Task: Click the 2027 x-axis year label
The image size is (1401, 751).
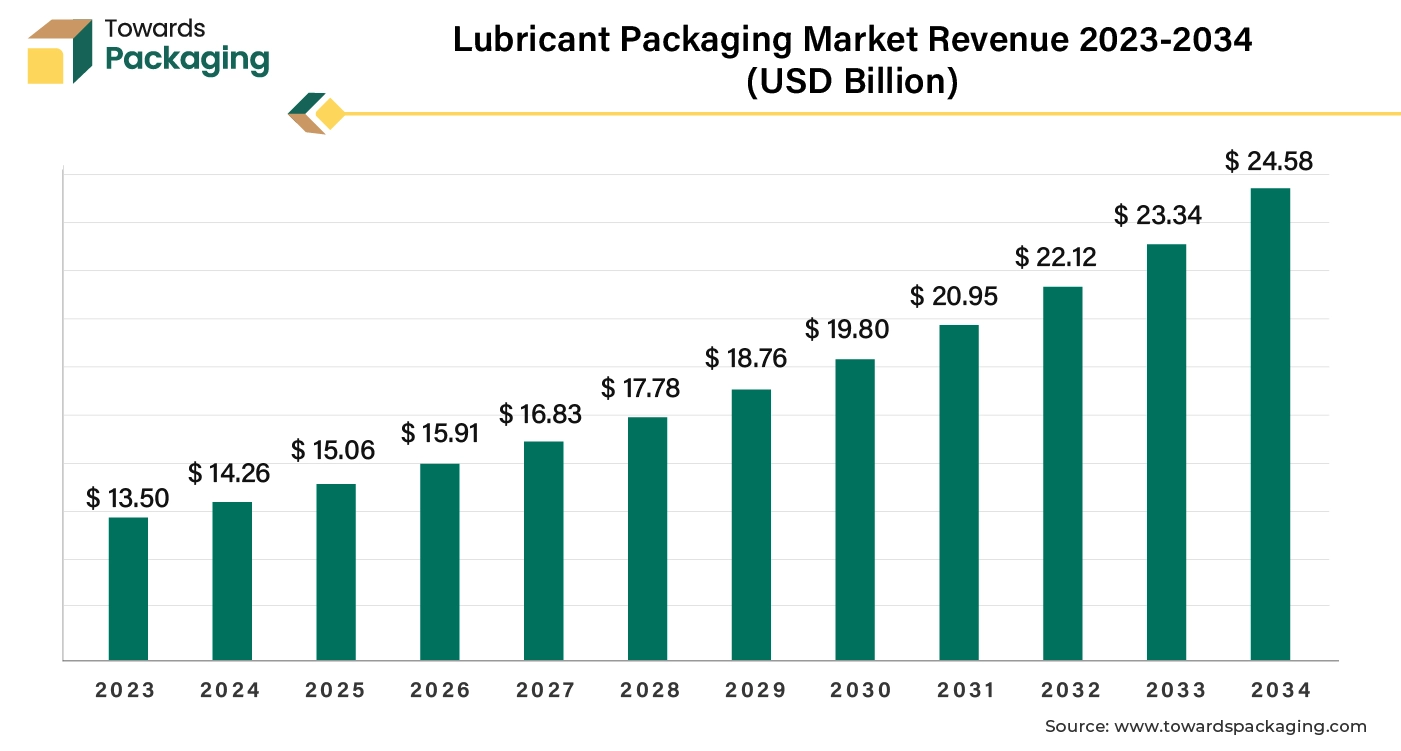Action: [545, 690]
